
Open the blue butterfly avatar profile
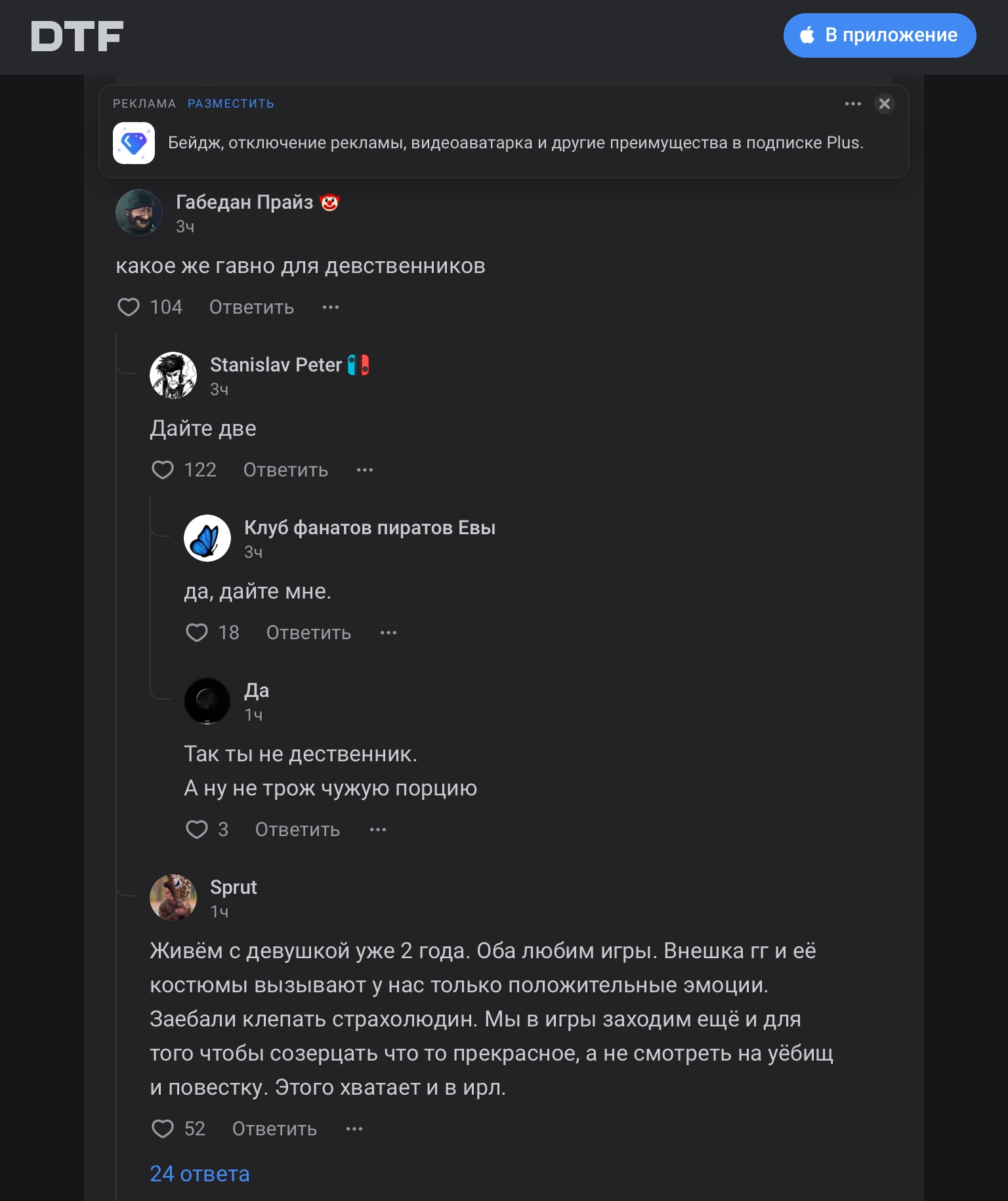(x=207, y=538)
